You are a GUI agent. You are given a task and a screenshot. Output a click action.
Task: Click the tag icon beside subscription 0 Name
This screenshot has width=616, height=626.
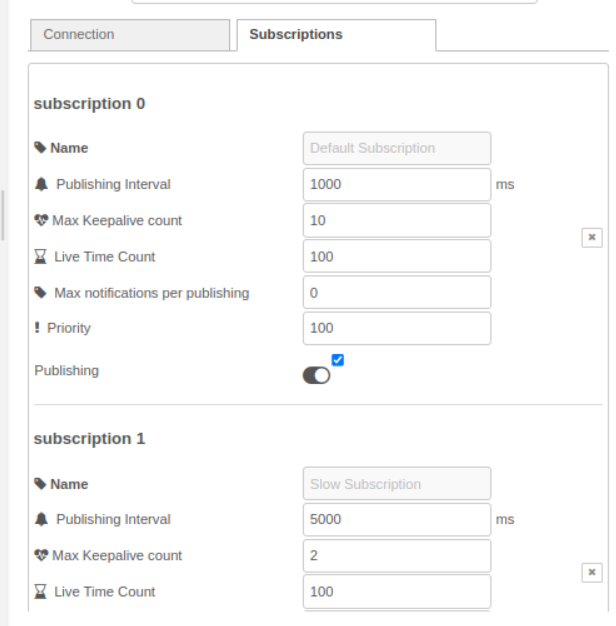[40, 148]
